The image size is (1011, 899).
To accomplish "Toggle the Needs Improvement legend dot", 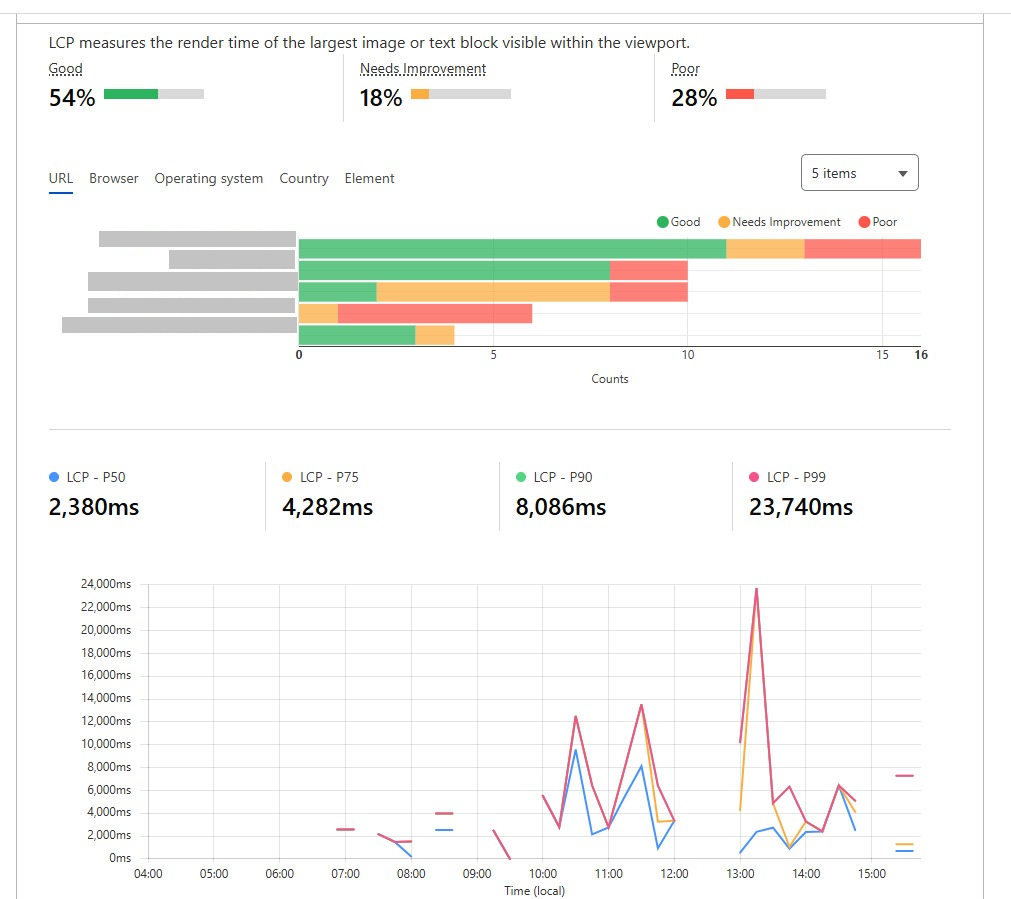I will [x=724, y=222].
